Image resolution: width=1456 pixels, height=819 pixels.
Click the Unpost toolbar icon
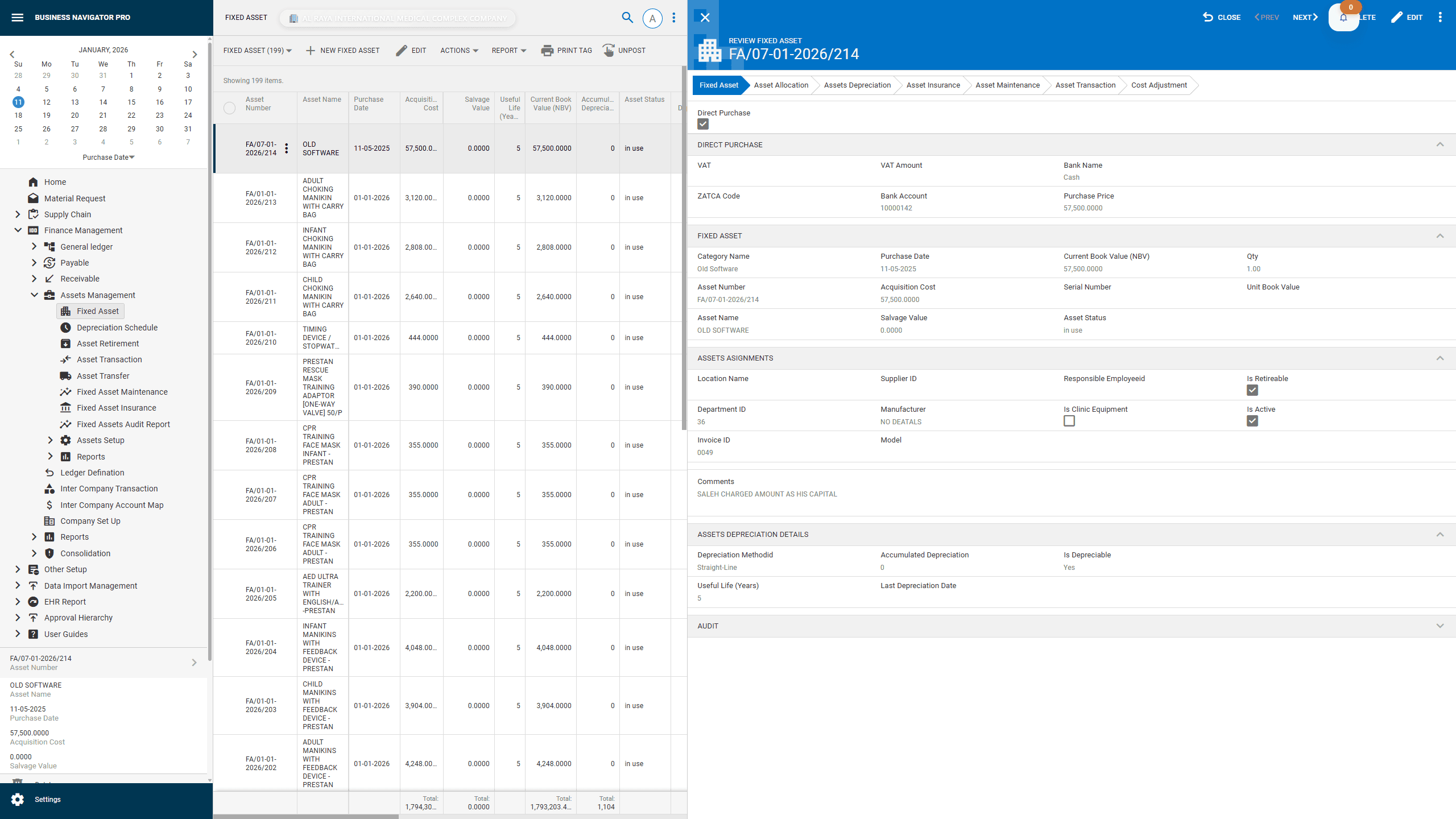609,50
